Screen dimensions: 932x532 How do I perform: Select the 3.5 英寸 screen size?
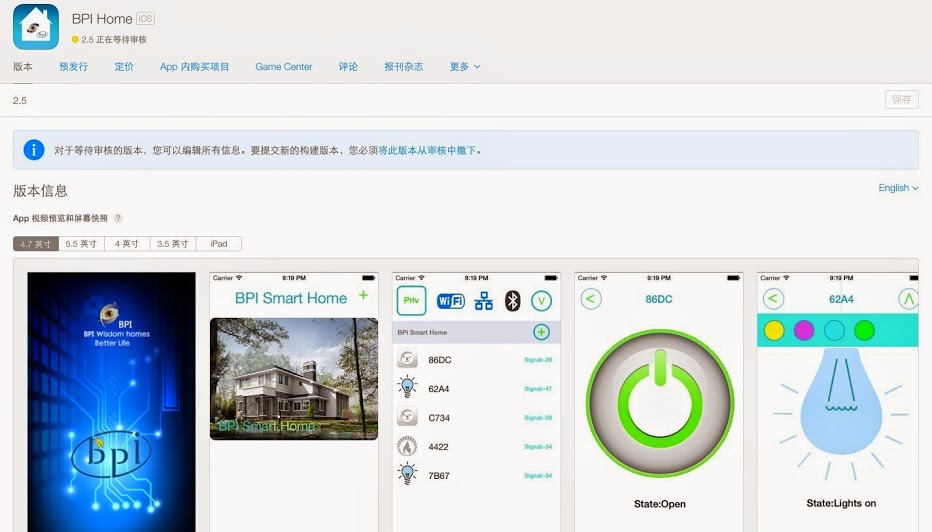(173, 244)
